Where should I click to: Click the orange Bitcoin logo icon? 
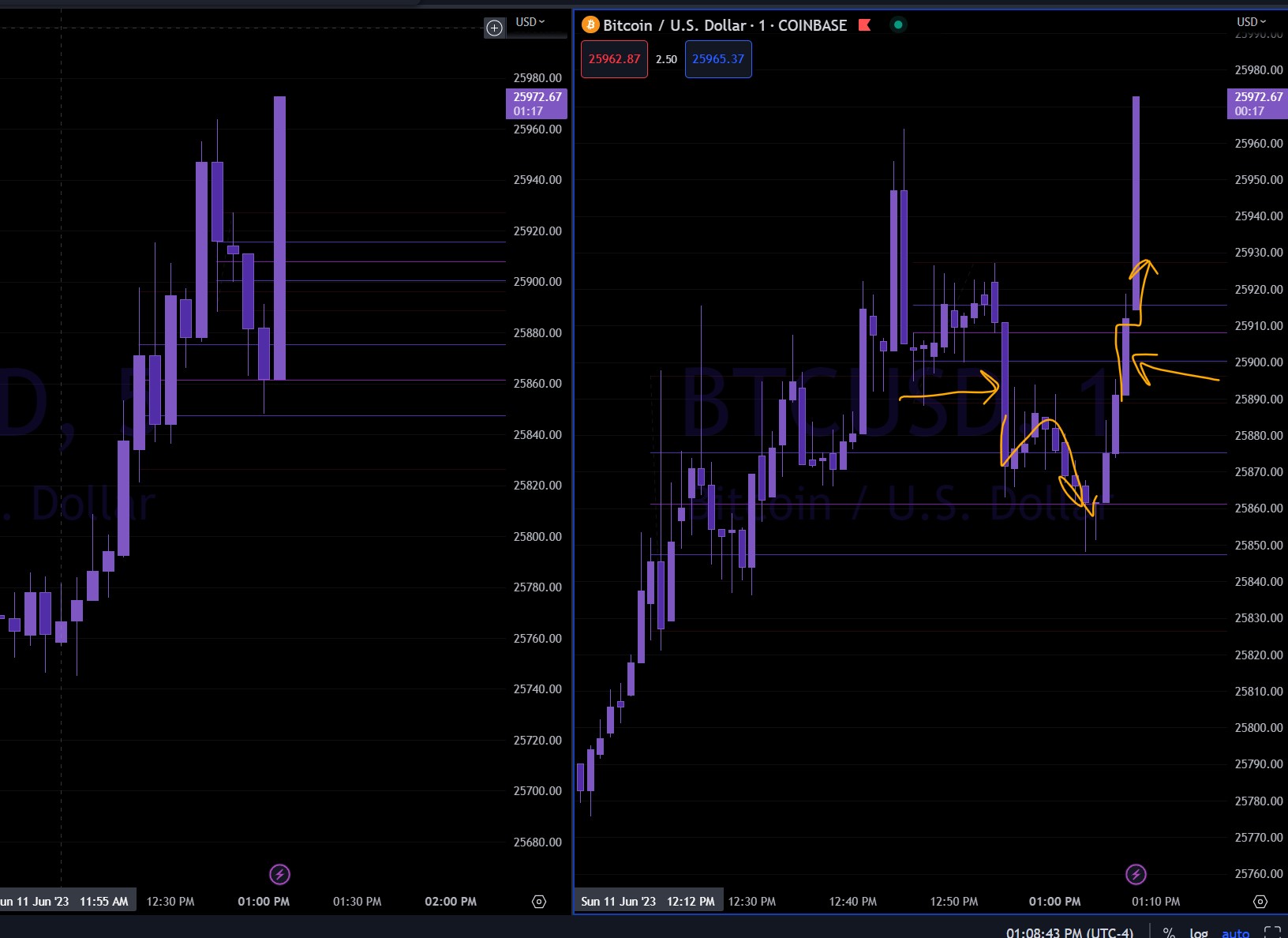[590, 25]
